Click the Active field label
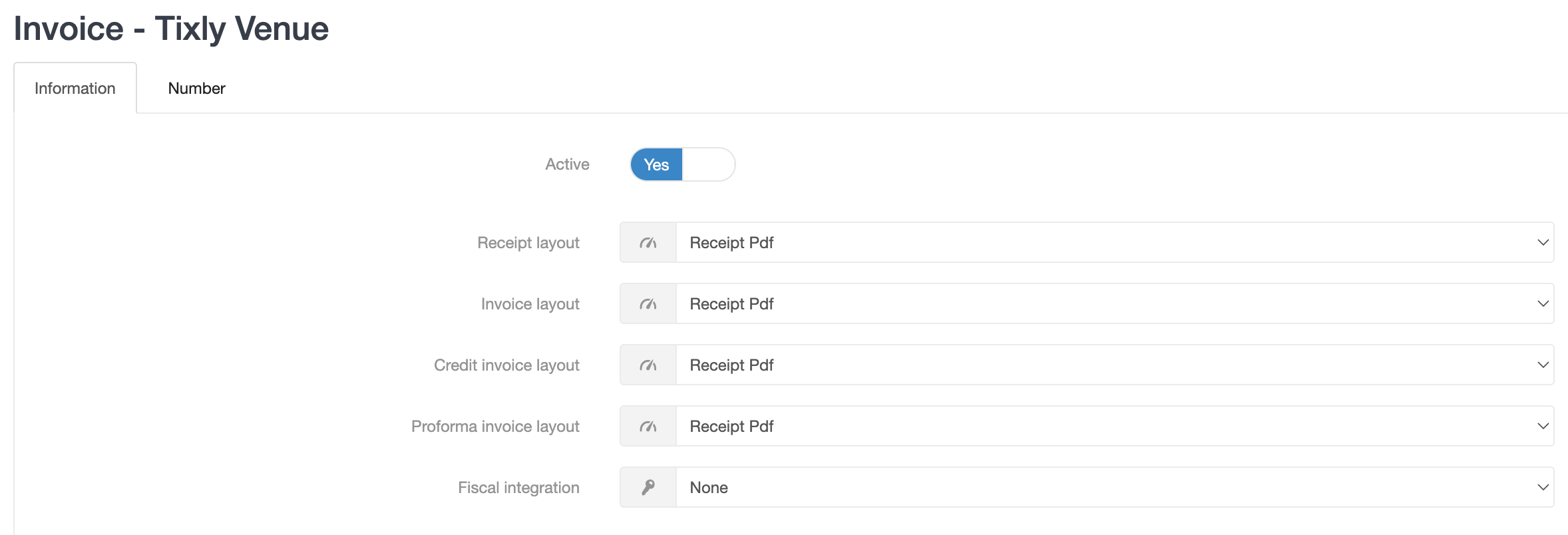 pos(567,164)
